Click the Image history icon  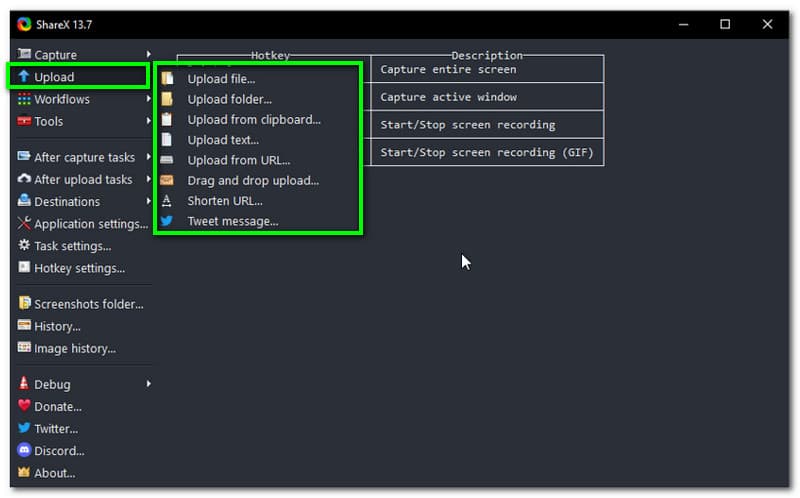pyautogui.click(x=24, y=347)
